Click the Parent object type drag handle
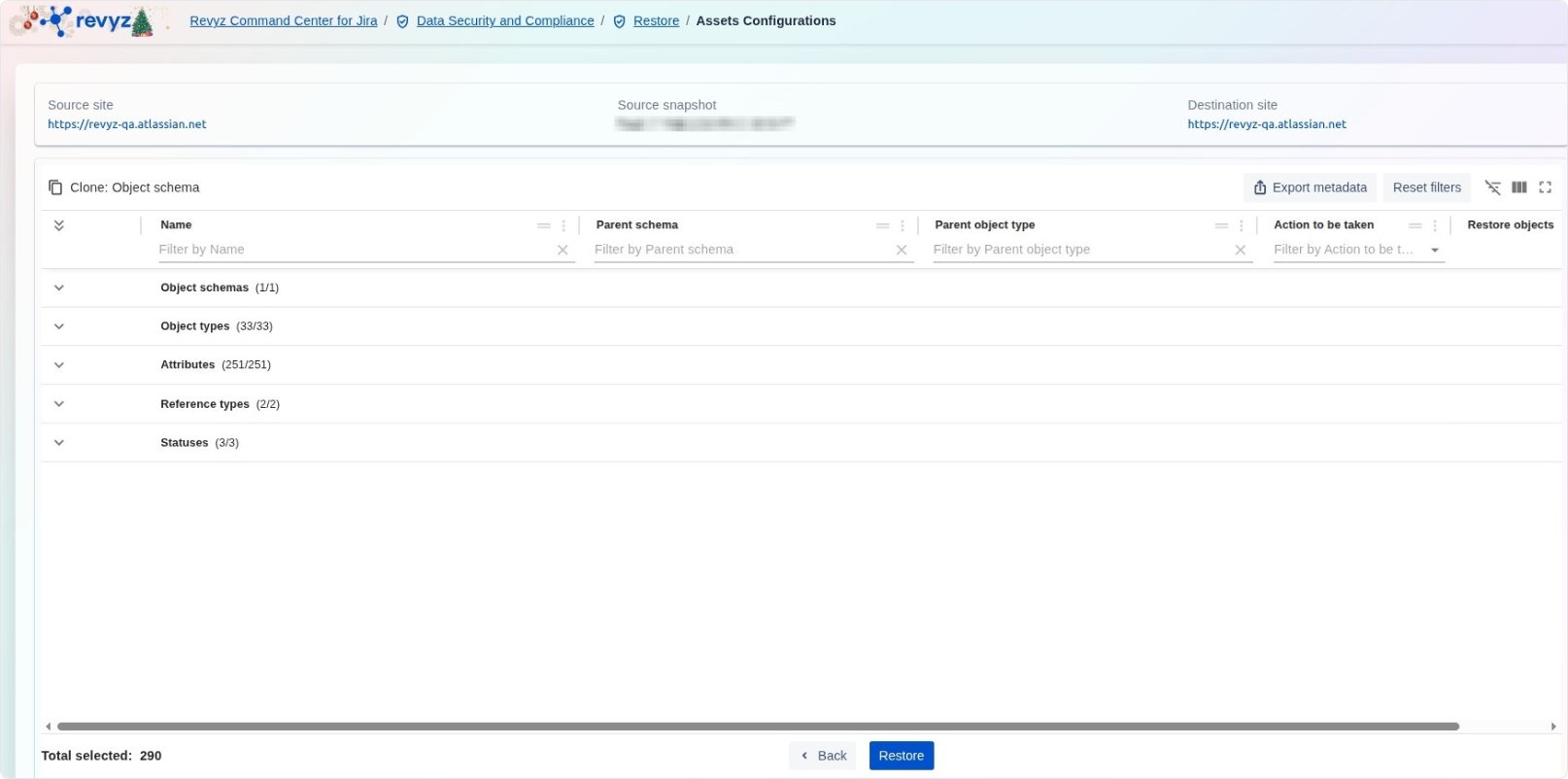1568x779 pixels. click(x=1221, y=225)
